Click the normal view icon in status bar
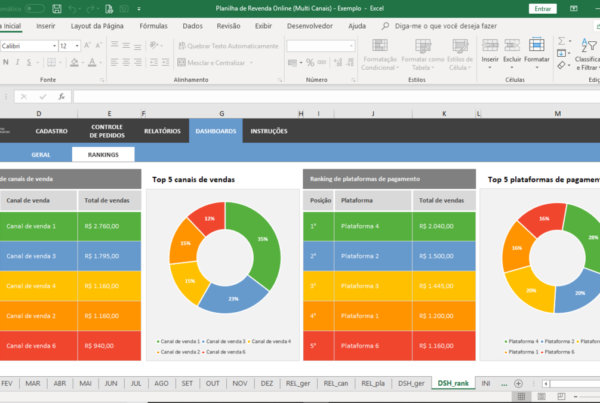The width and height of the screenshot is (600, 403). click(x=521, y=396)
